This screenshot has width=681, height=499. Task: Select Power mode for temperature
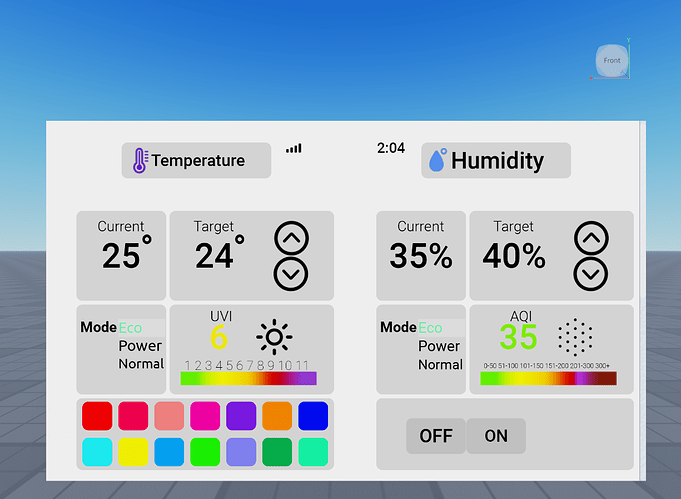pyautogui.click(x=140, y=346)
